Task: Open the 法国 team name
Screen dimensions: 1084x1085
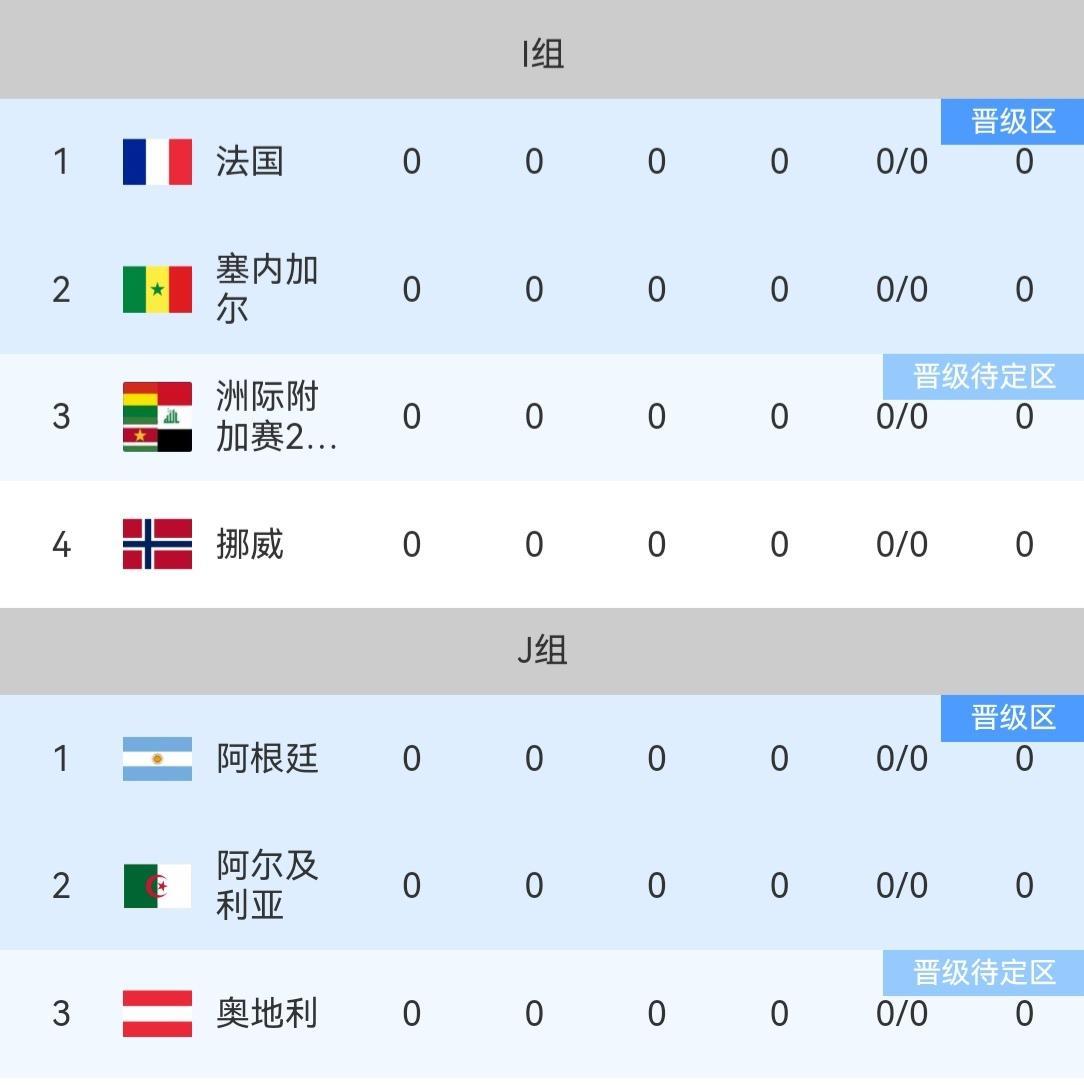Action: tap(250, 162)
